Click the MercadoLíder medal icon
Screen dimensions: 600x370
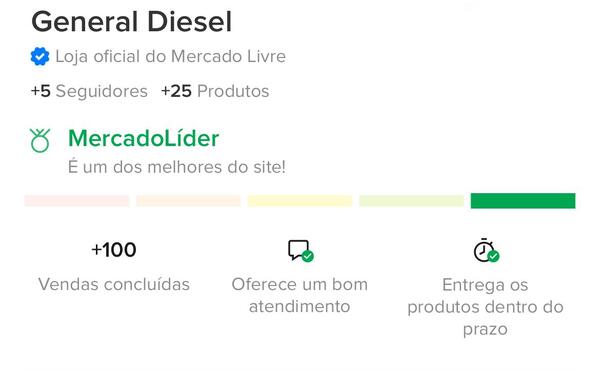[40, 141]
